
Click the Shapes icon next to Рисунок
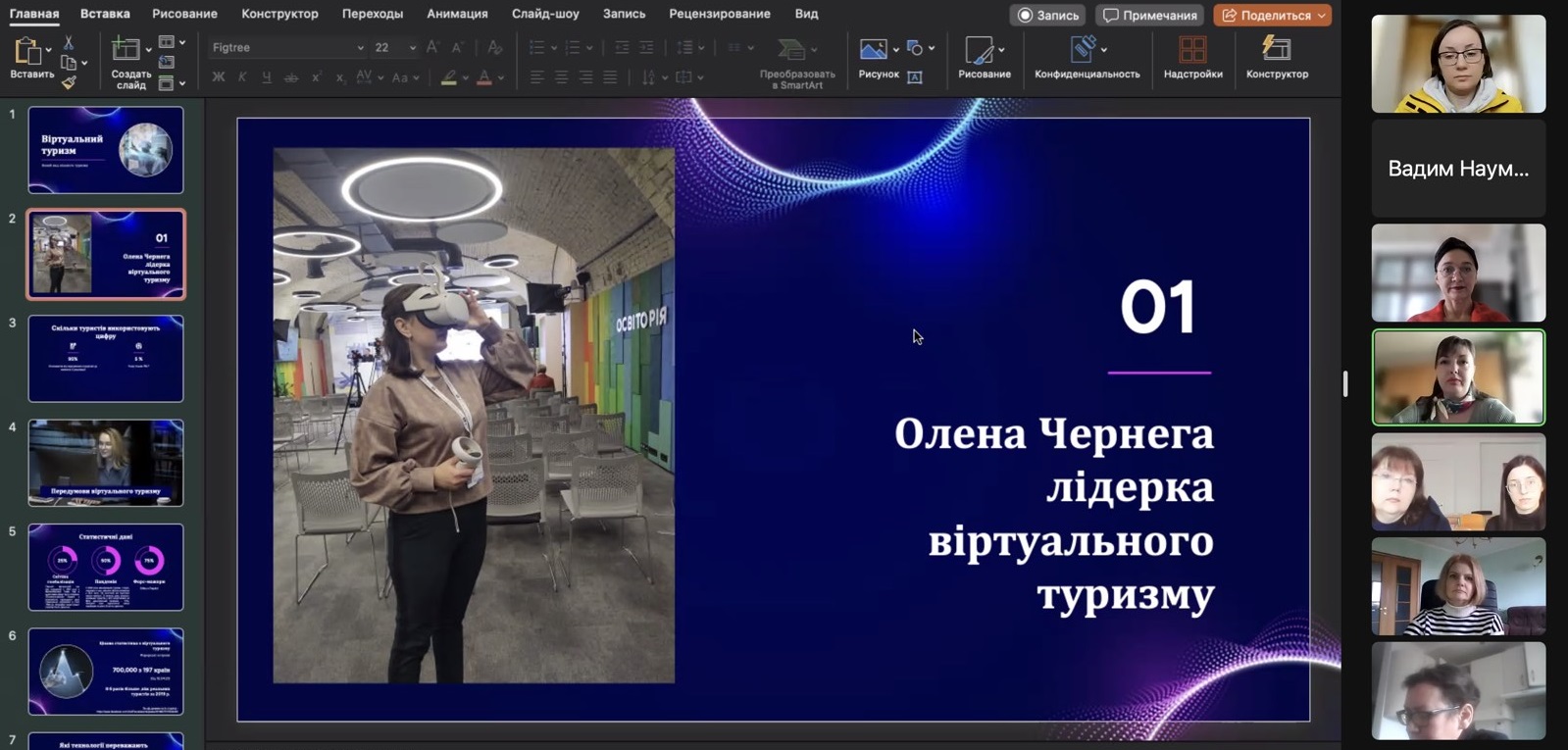tap(915, 47)
